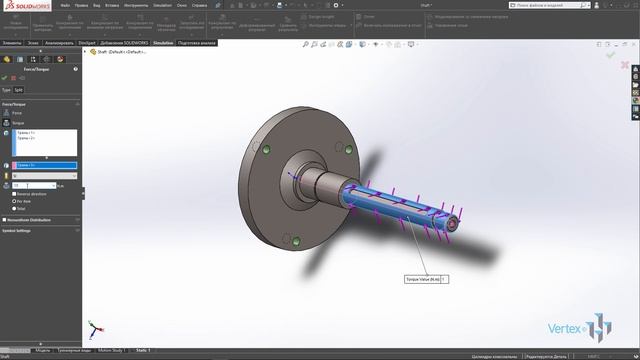Open Force/Torque help question mark

pos(76,69)
